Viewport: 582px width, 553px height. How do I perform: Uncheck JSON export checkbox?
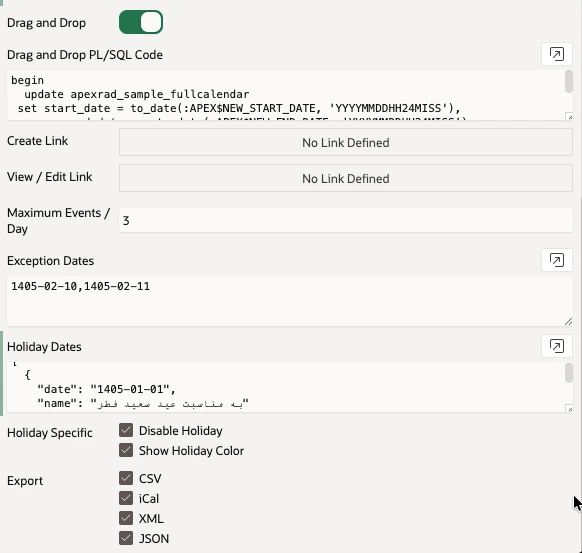coord(126,538)
